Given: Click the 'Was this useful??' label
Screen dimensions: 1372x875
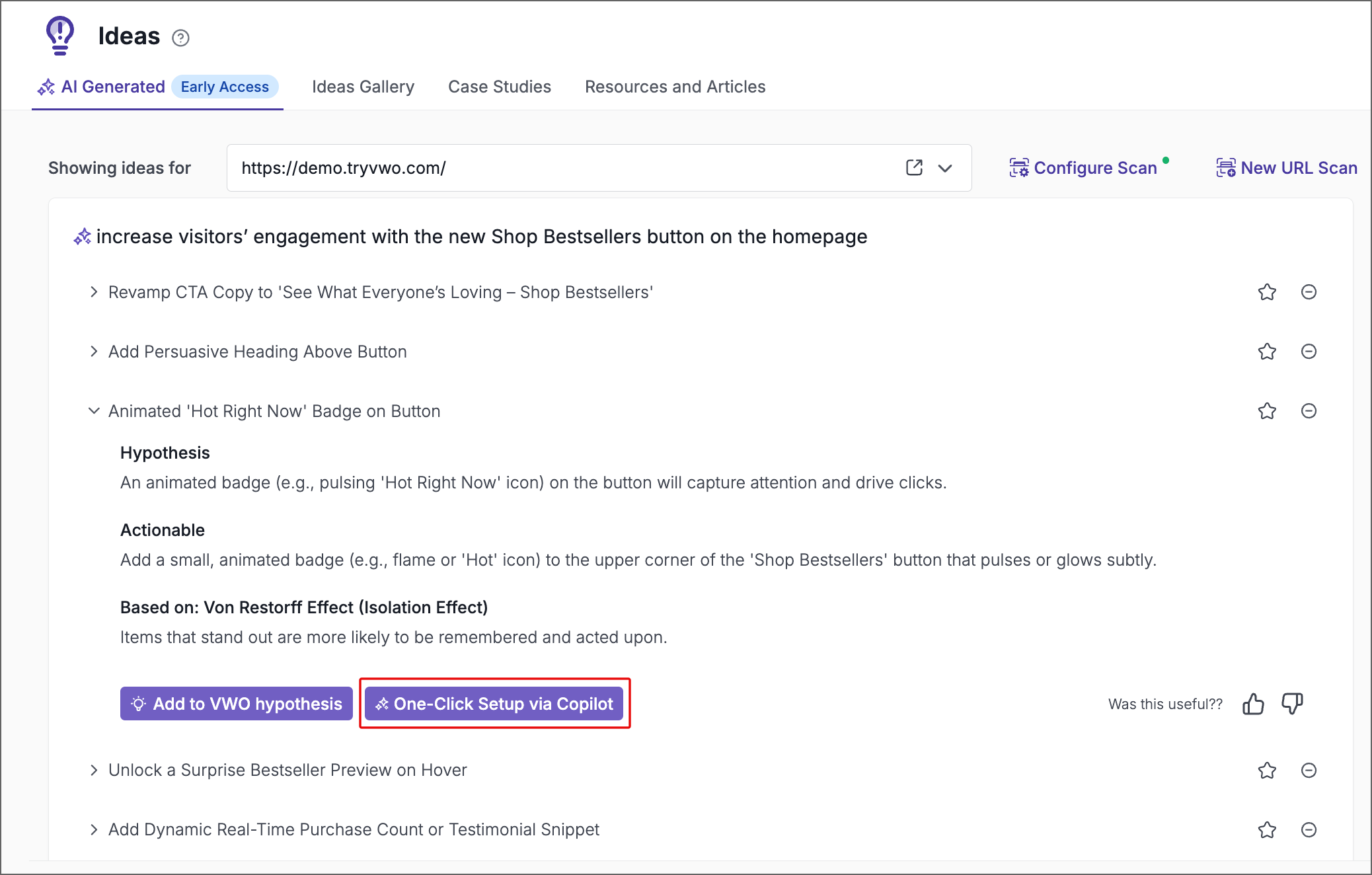Looking at the screenshot, I should 1166,704.
